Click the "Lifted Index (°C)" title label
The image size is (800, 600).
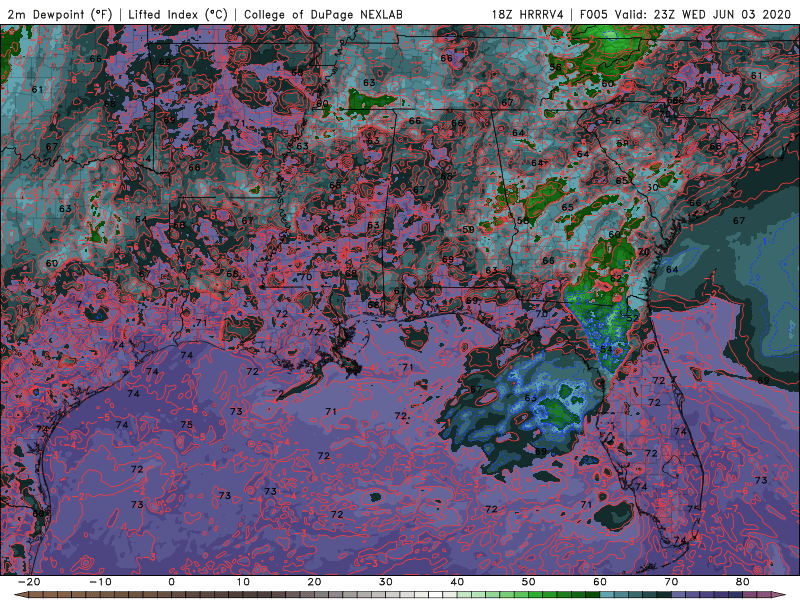click(x=178, y=14)
